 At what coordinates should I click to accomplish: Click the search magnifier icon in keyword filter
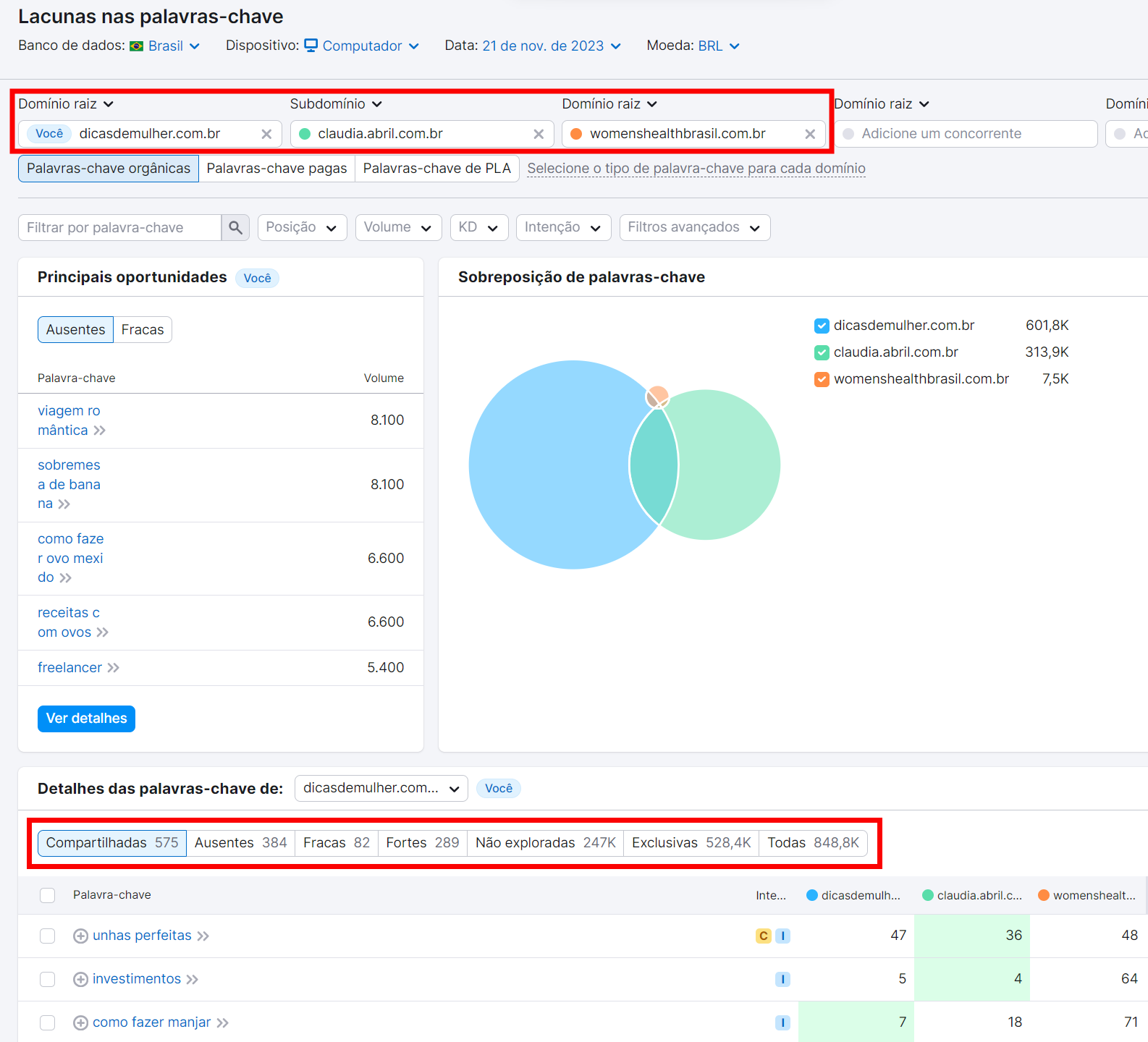(x=235, y=227)
